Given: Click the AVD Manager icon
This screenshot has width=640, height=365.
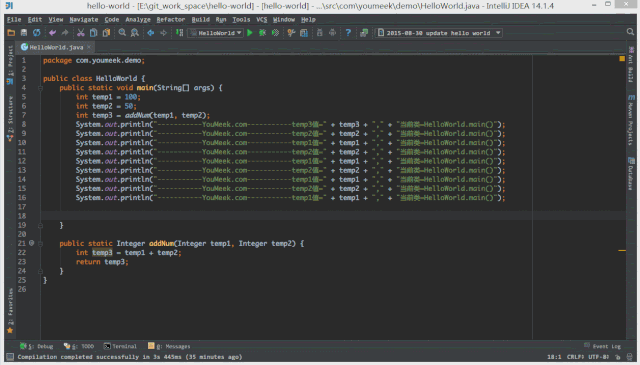Looking at the screenshot, I should (x=333, y=33).
